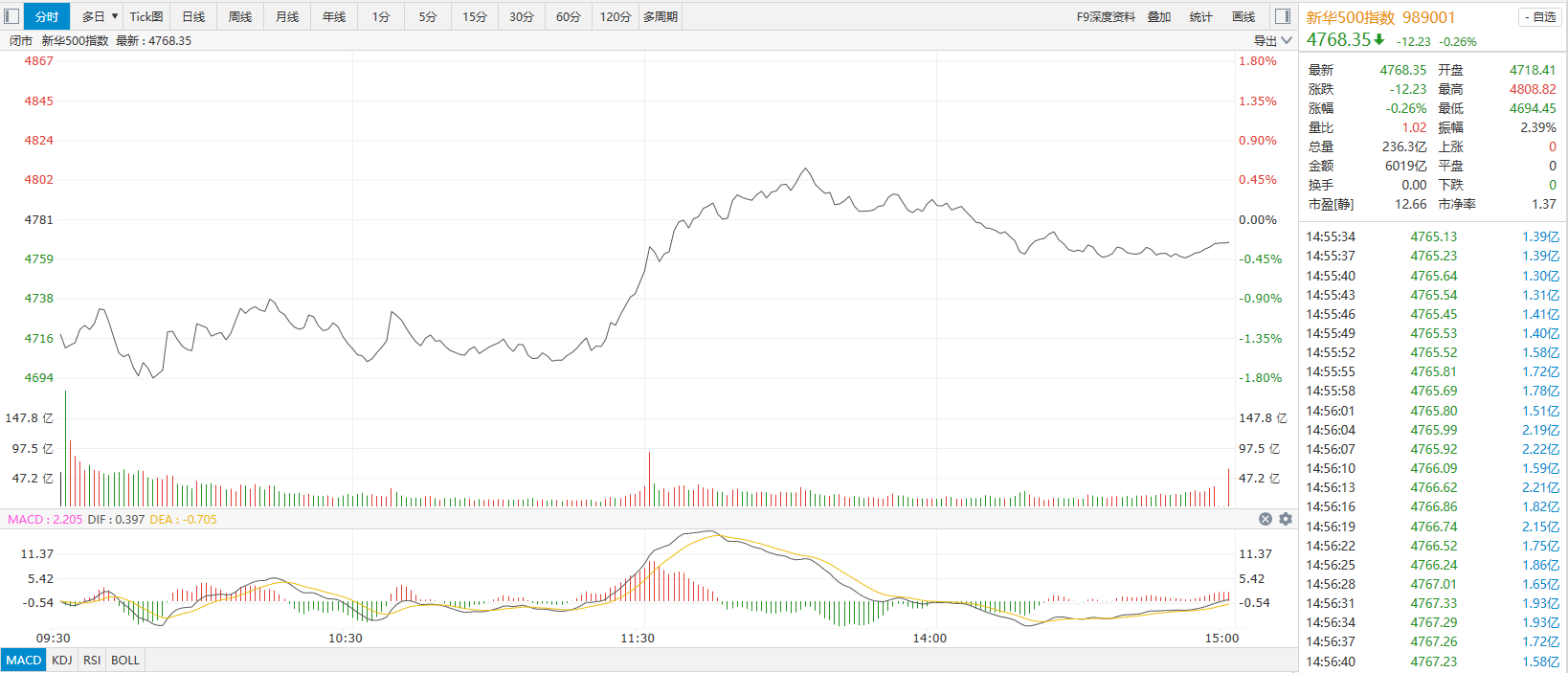1568x673 pixels.
Task: Click the total amount 6019亿 value
Action: tap(1405, 166)
